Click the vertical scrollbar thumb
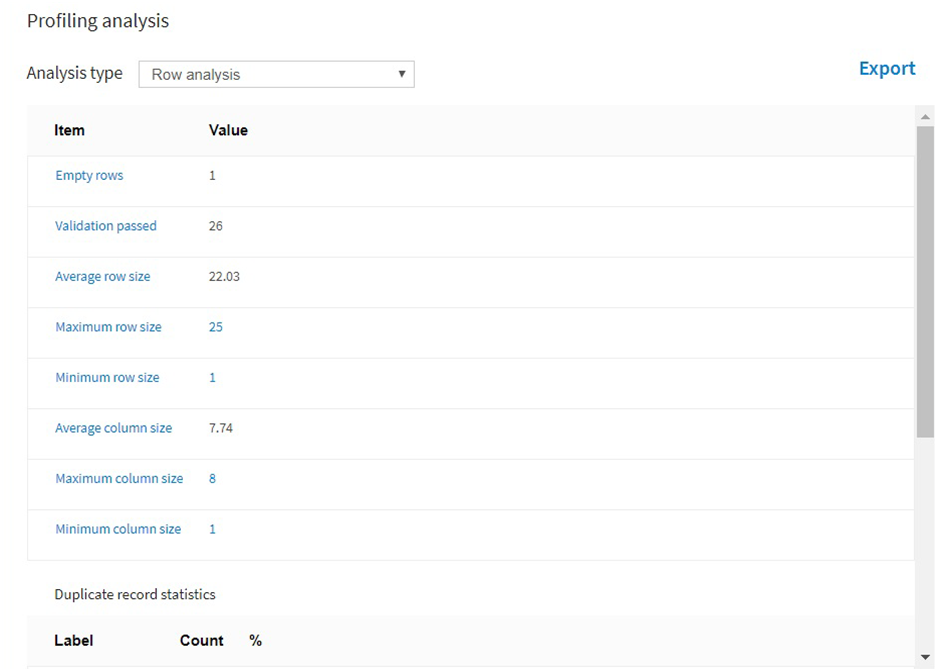Image resolution: width=935 pixels, height=670 pixels. [x=925, y=280]
